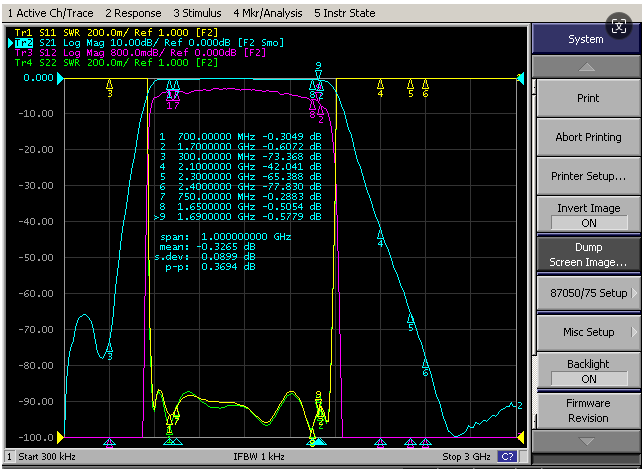Click the s.dev 0.0899 dB statistic

205,257
